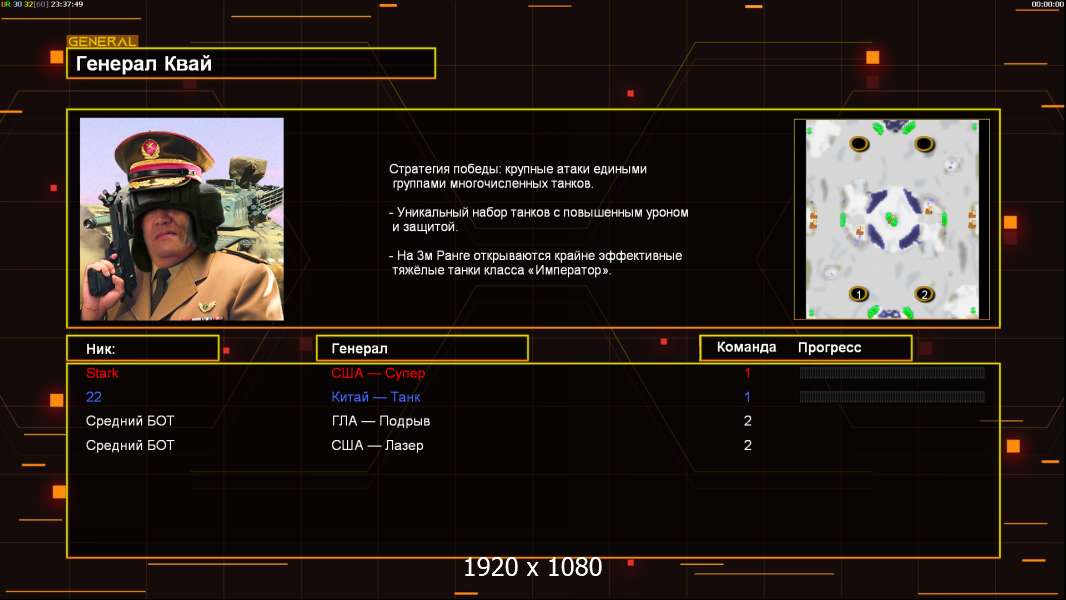Click the 'Ник:' column header
Screen dimensions: 1066x600
[143, 349]
